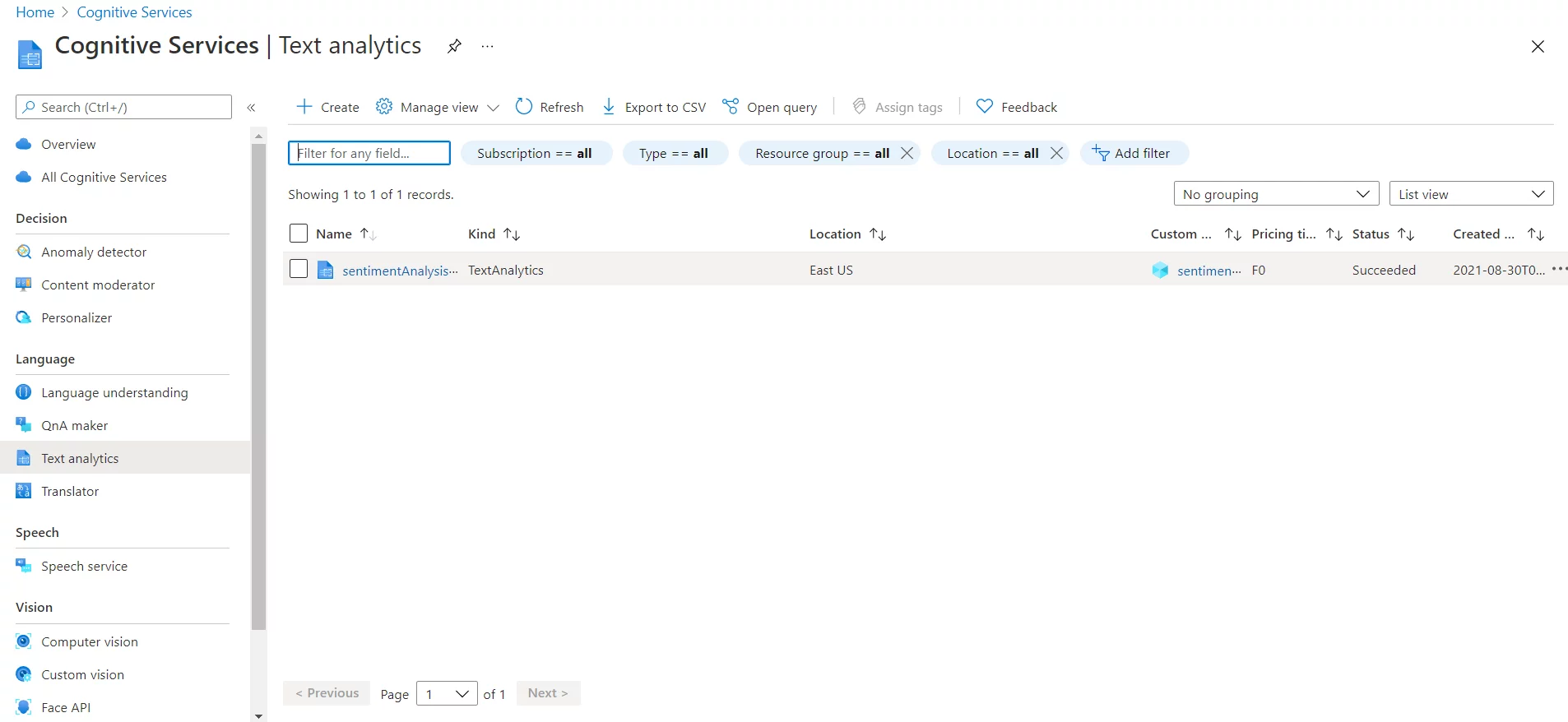Open the List view dropdown
This screenshot has height=722, width=1568.
click(x=1471, y=194)
